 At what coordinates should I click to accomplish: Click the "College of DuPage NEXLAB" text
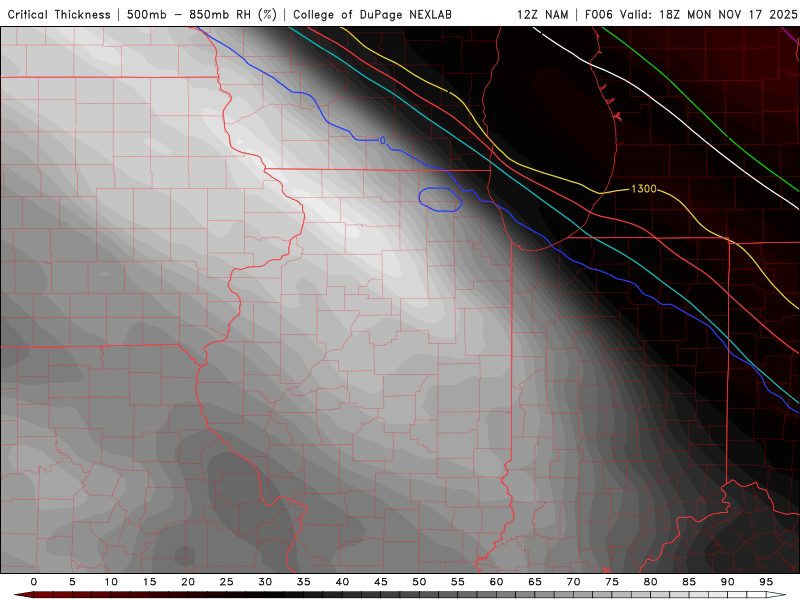pyautogui.click(x=372, y=14)
